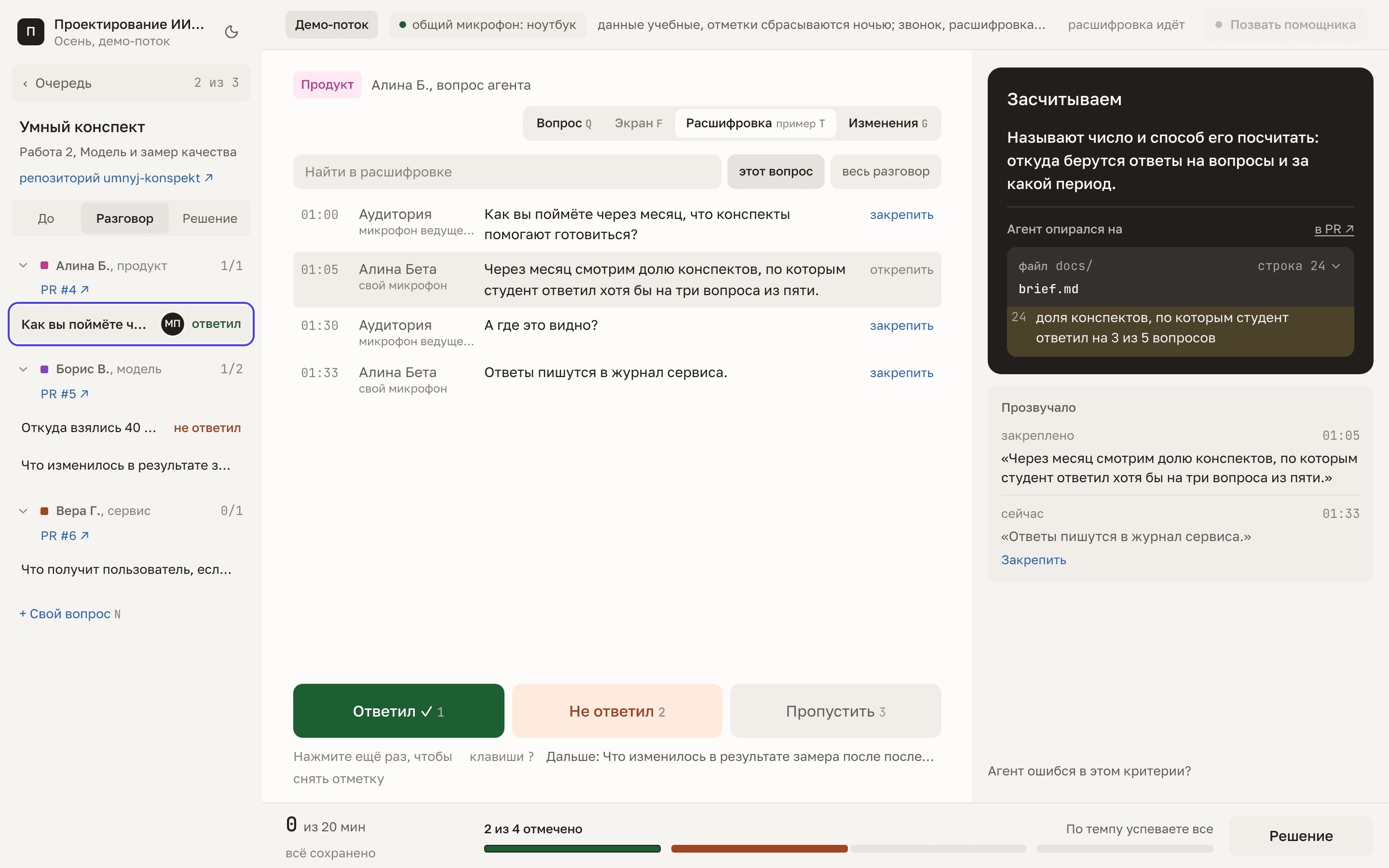The width and height of the screenshot is (1389, 868).
Task: Expand the строка 24 dropdown
Action: [1299, 266]
